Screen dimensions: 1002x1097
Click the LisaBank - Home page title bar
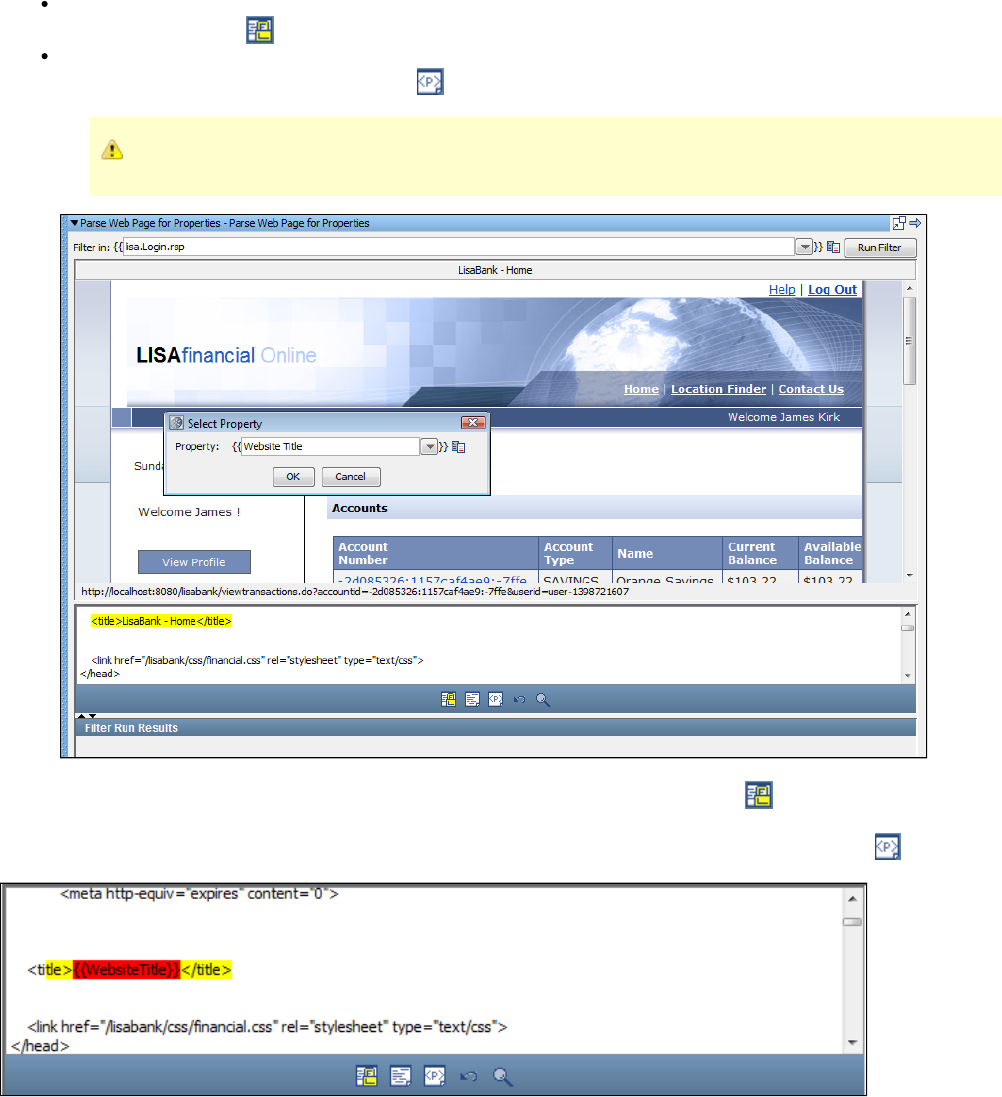pyautogui.click(x=495, y=270)
